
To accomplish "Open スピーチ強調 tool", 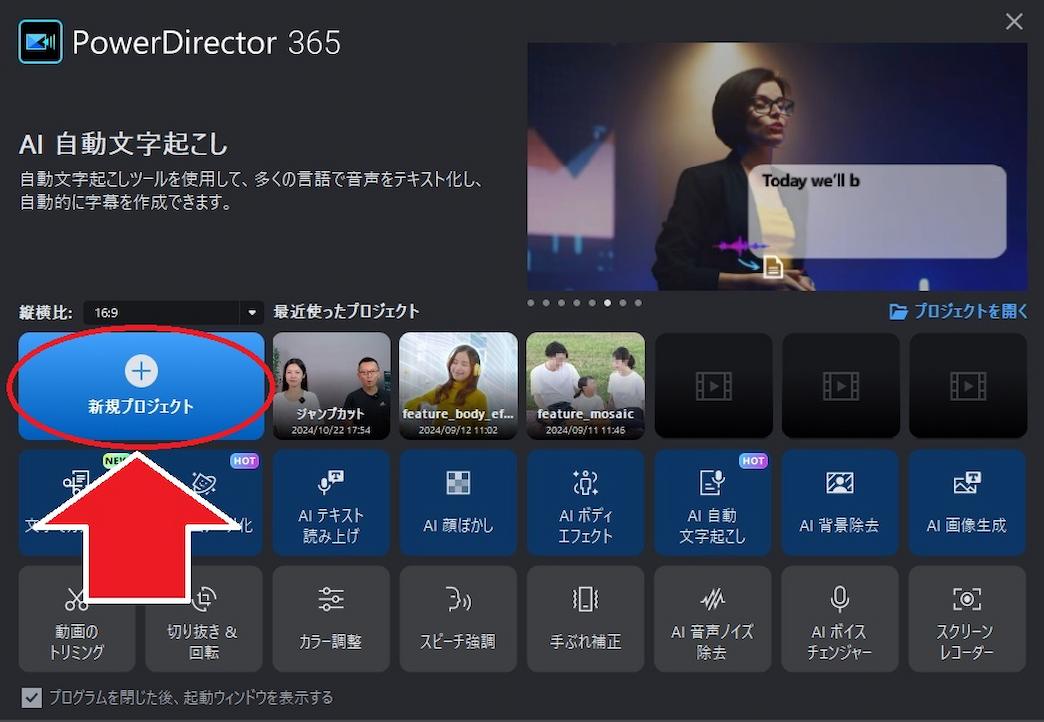I will (x=458, y=619).
